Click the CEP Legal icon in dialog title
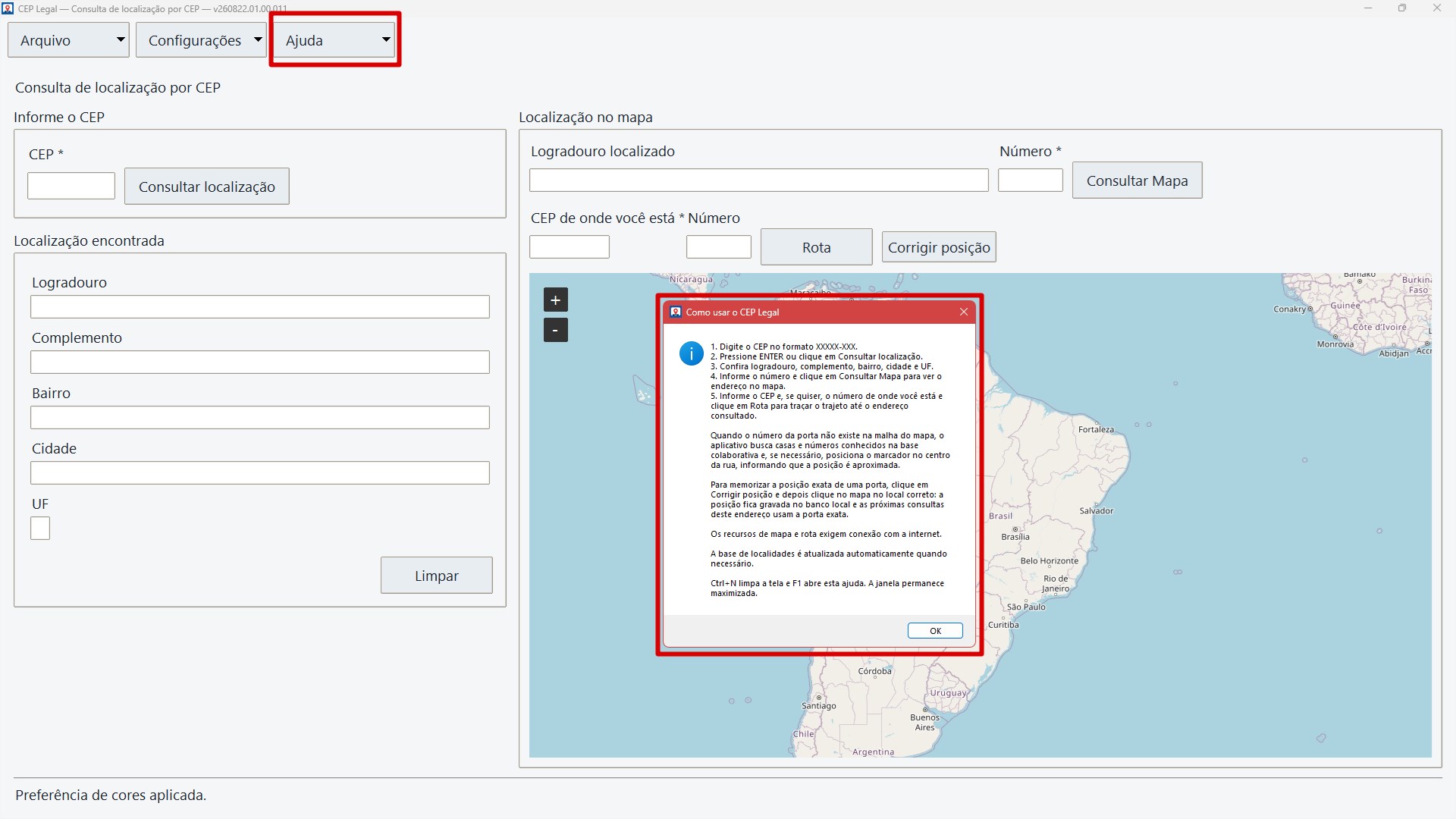 [x=675, y=312]
